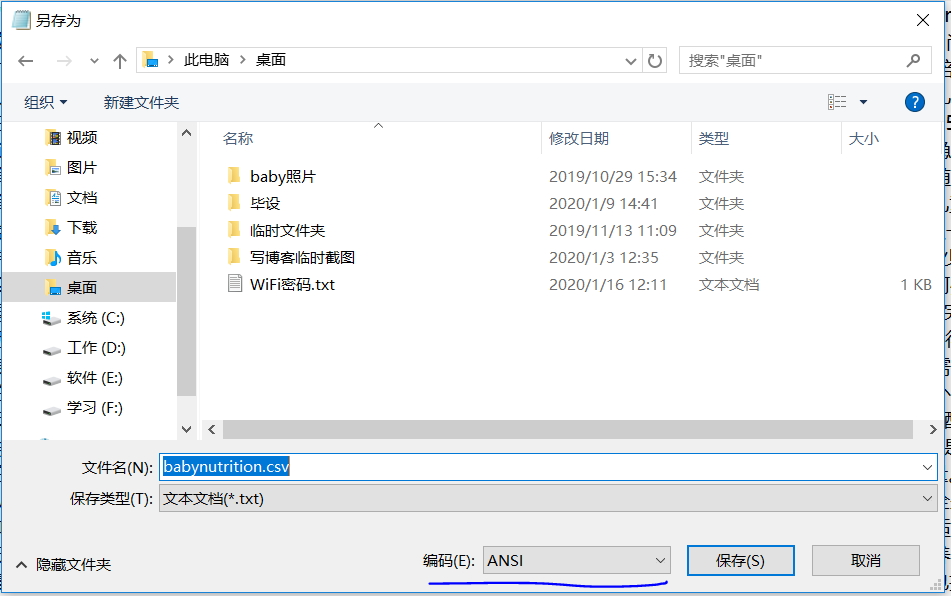The image size is (951, 596).
Task: Sort by the 修改日期 column header
Action: 579,139
